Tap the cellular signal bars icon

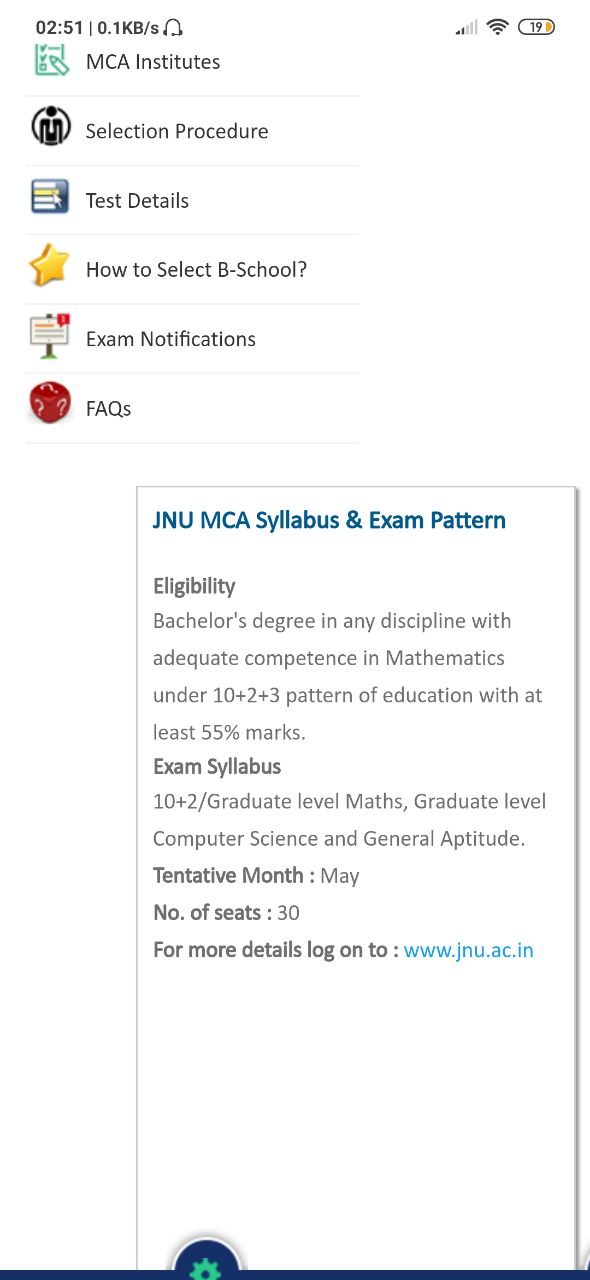(x=466, y=28)
